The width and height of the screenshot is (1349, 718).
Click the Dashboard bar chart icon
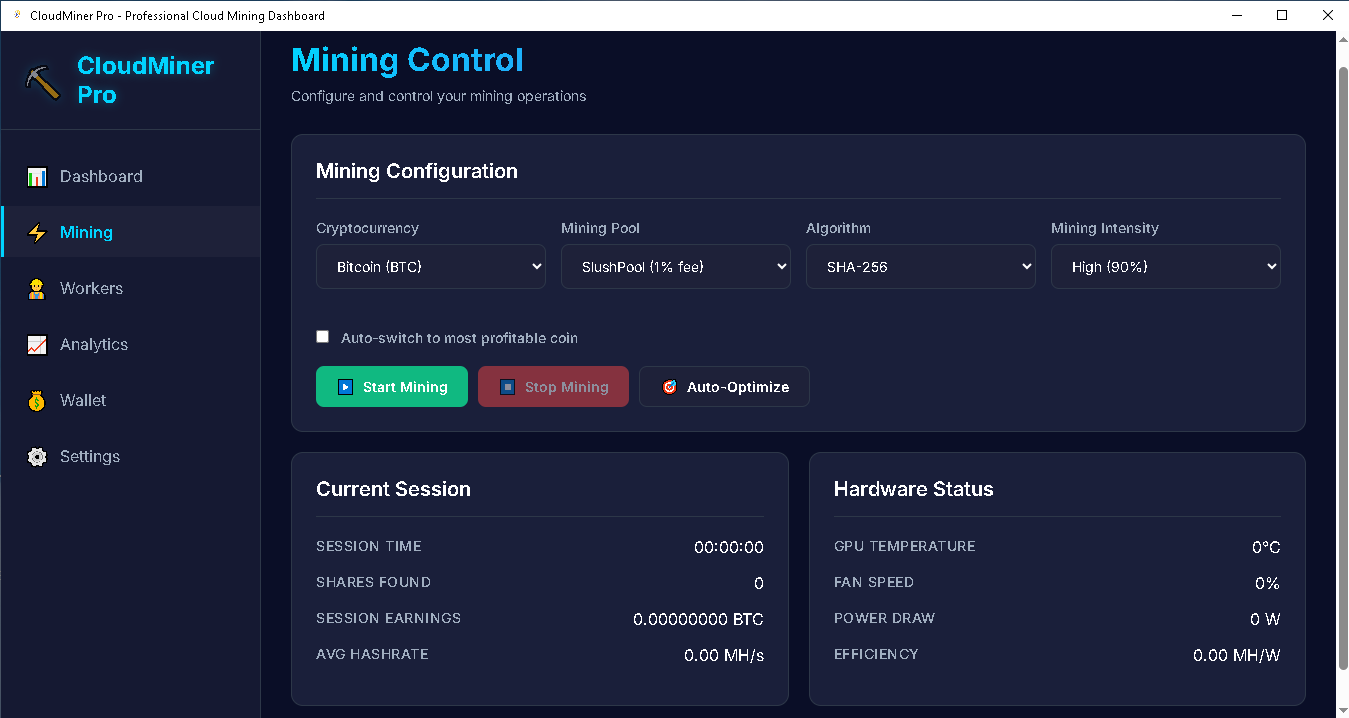click(x=37, y=177)
